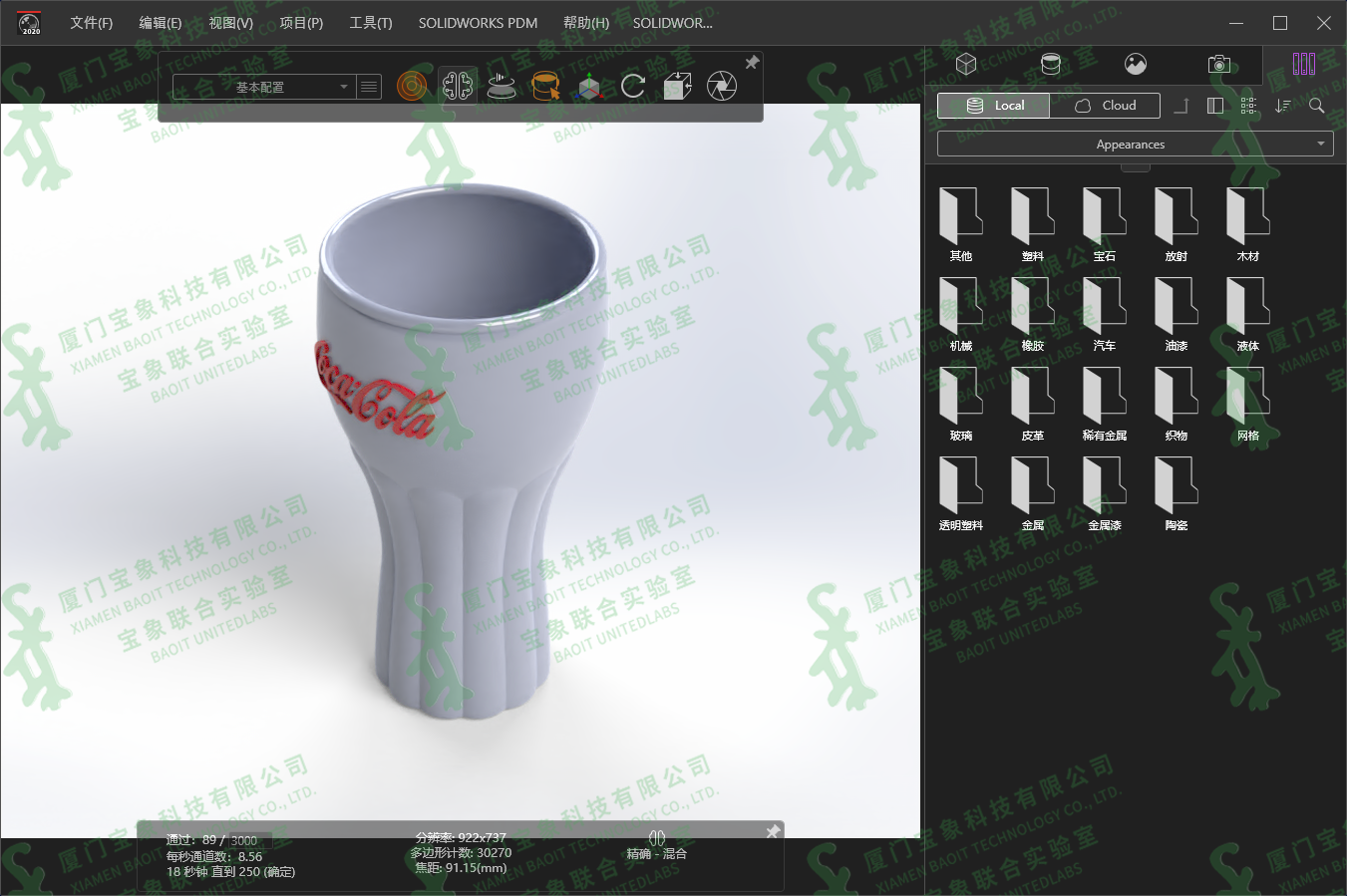
Task: Unpin the render status bar pin
Action: coord(773,831)
